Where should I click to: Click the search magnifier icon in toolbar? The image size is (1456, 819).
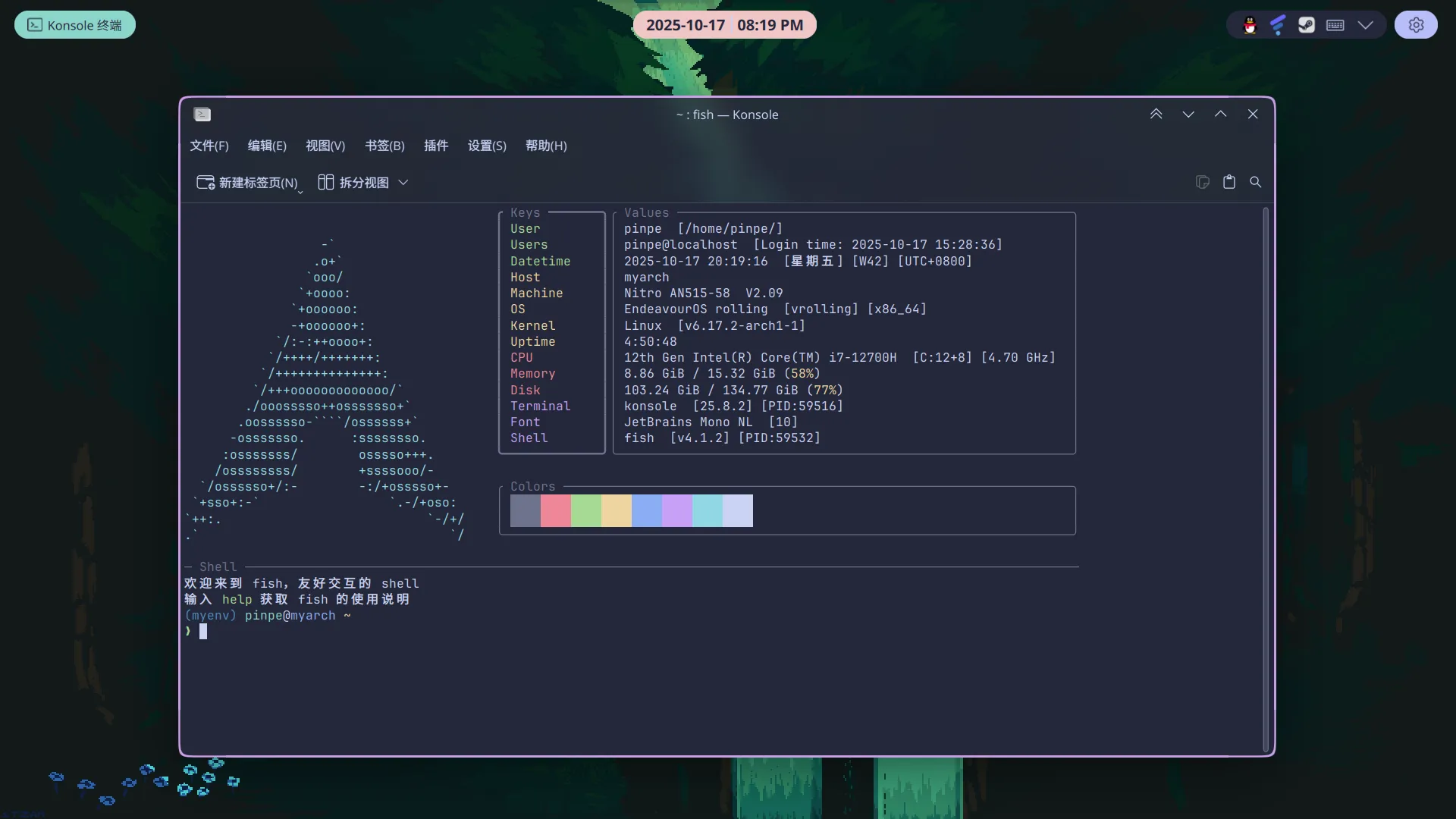pyautogui.click(x=1256, y=182)
